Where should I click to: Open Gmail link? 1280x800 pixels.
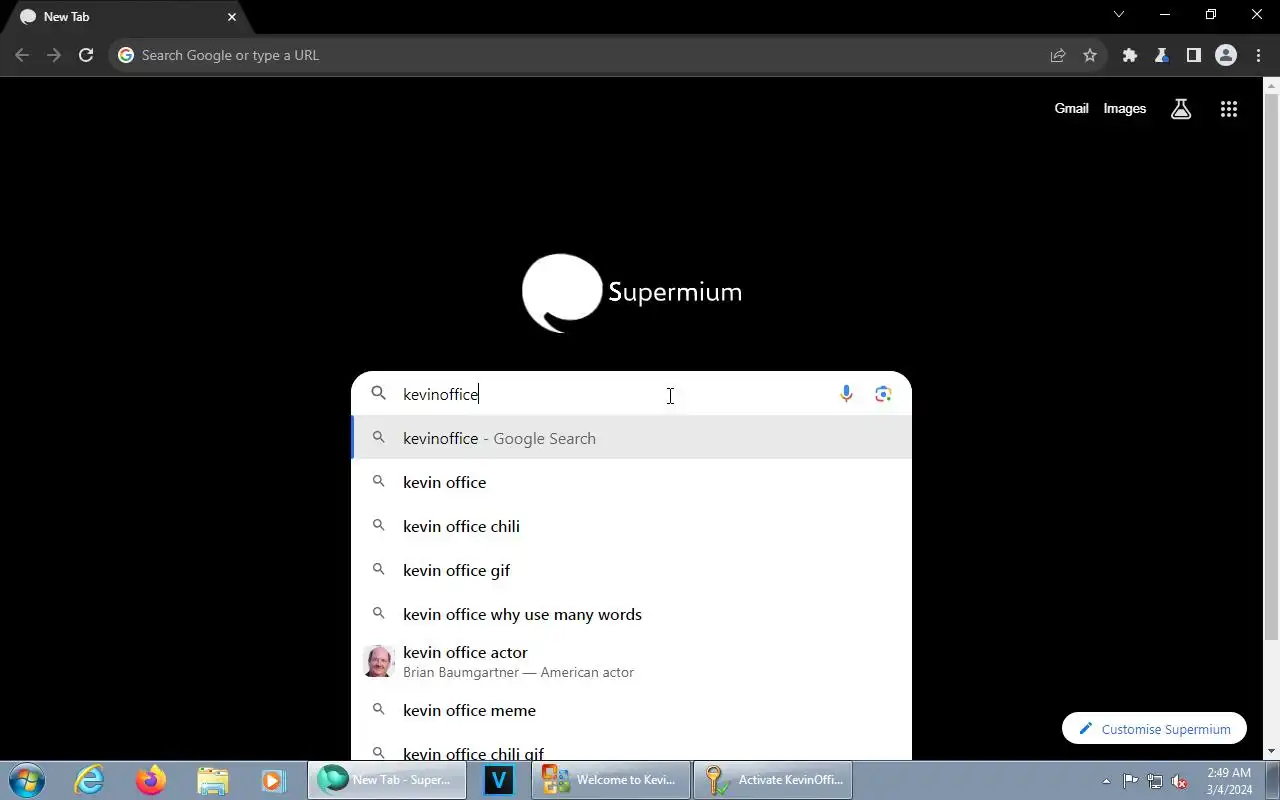[1071, 108]
